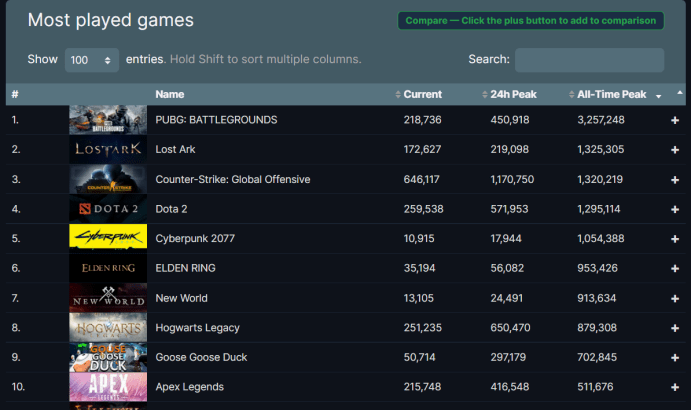Add Counter-Strike: Global Offensive to comparison
Image resolution: width=692 pixels, height=410 pixels.
(x=675, y=180)
